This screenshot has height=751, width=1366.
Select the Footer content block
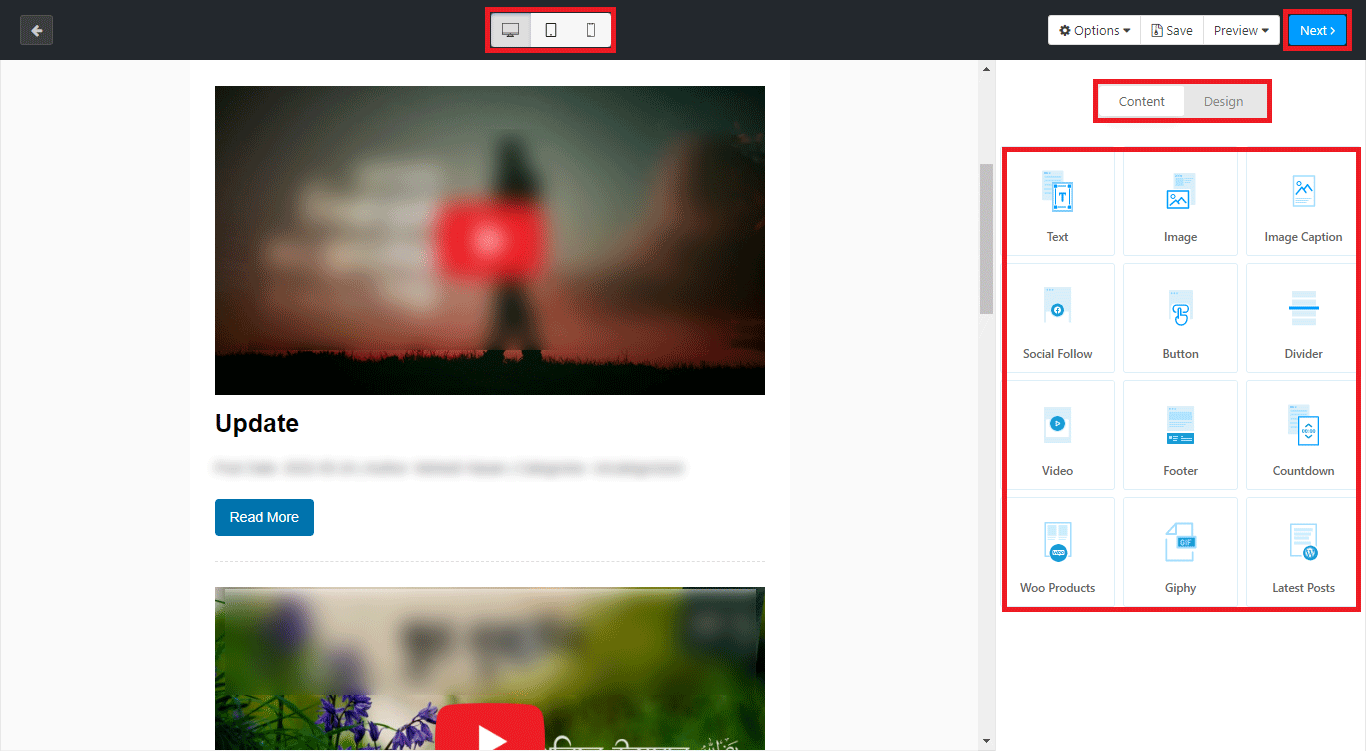point(1180,435)
